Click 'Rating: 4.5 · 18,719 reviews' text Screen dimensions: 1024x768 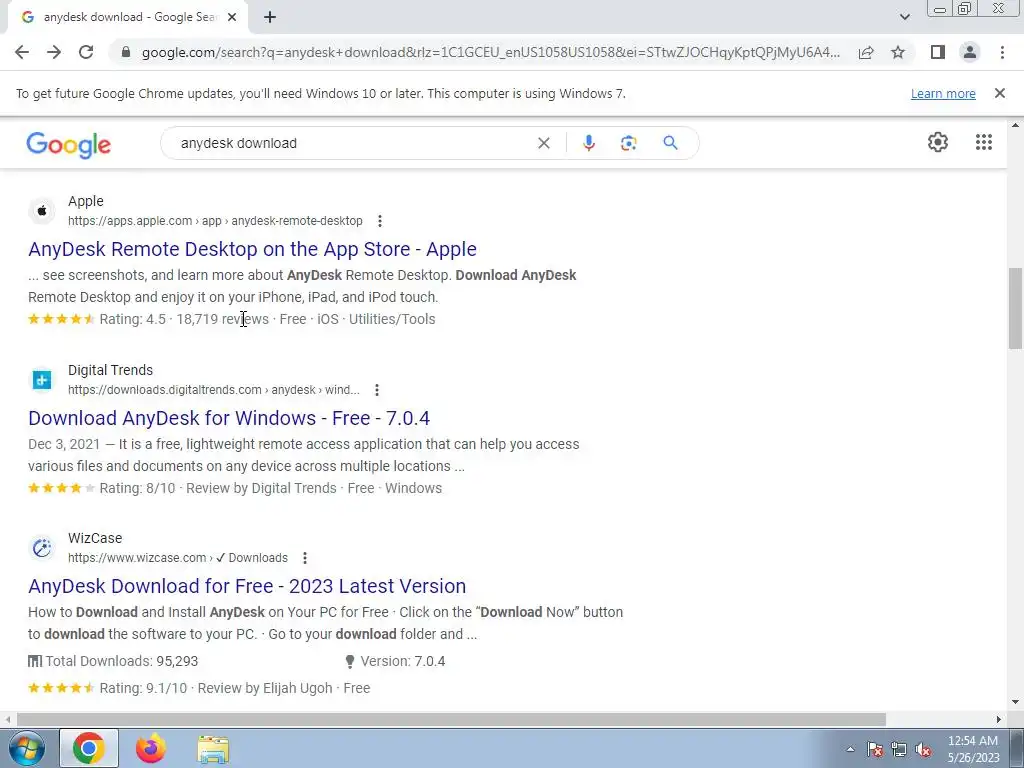(x=184, y=319)
